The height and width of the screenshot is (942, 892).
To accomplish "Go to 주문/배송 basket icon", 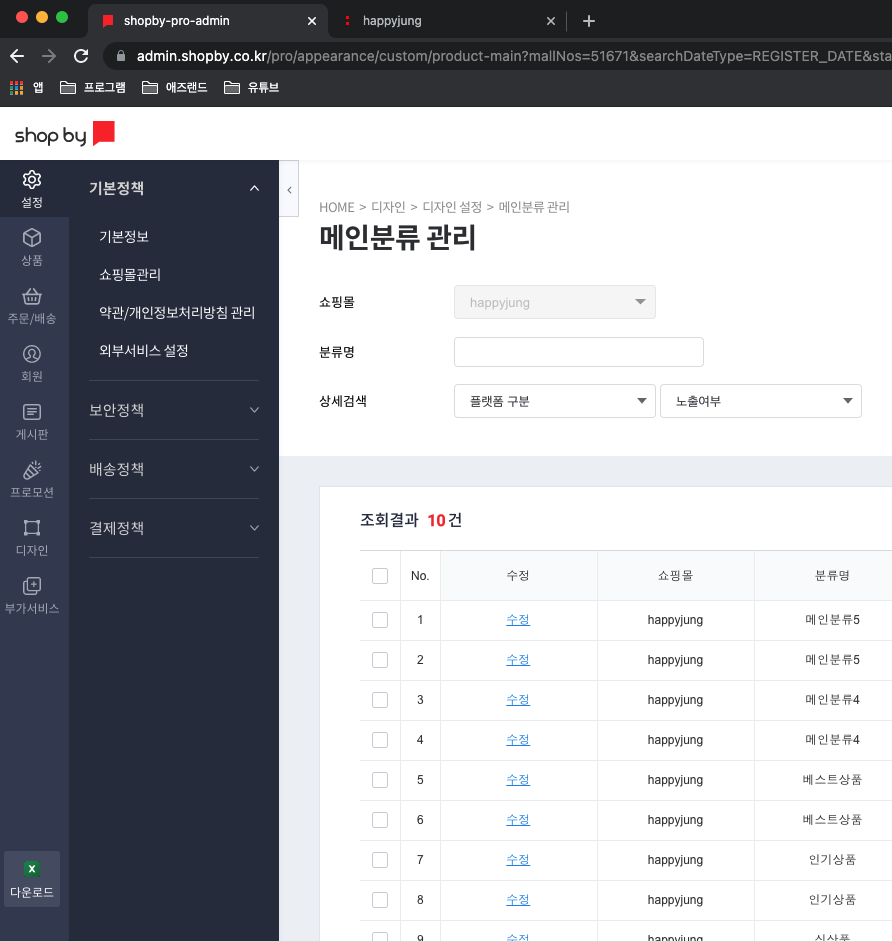I will point(32,305).
